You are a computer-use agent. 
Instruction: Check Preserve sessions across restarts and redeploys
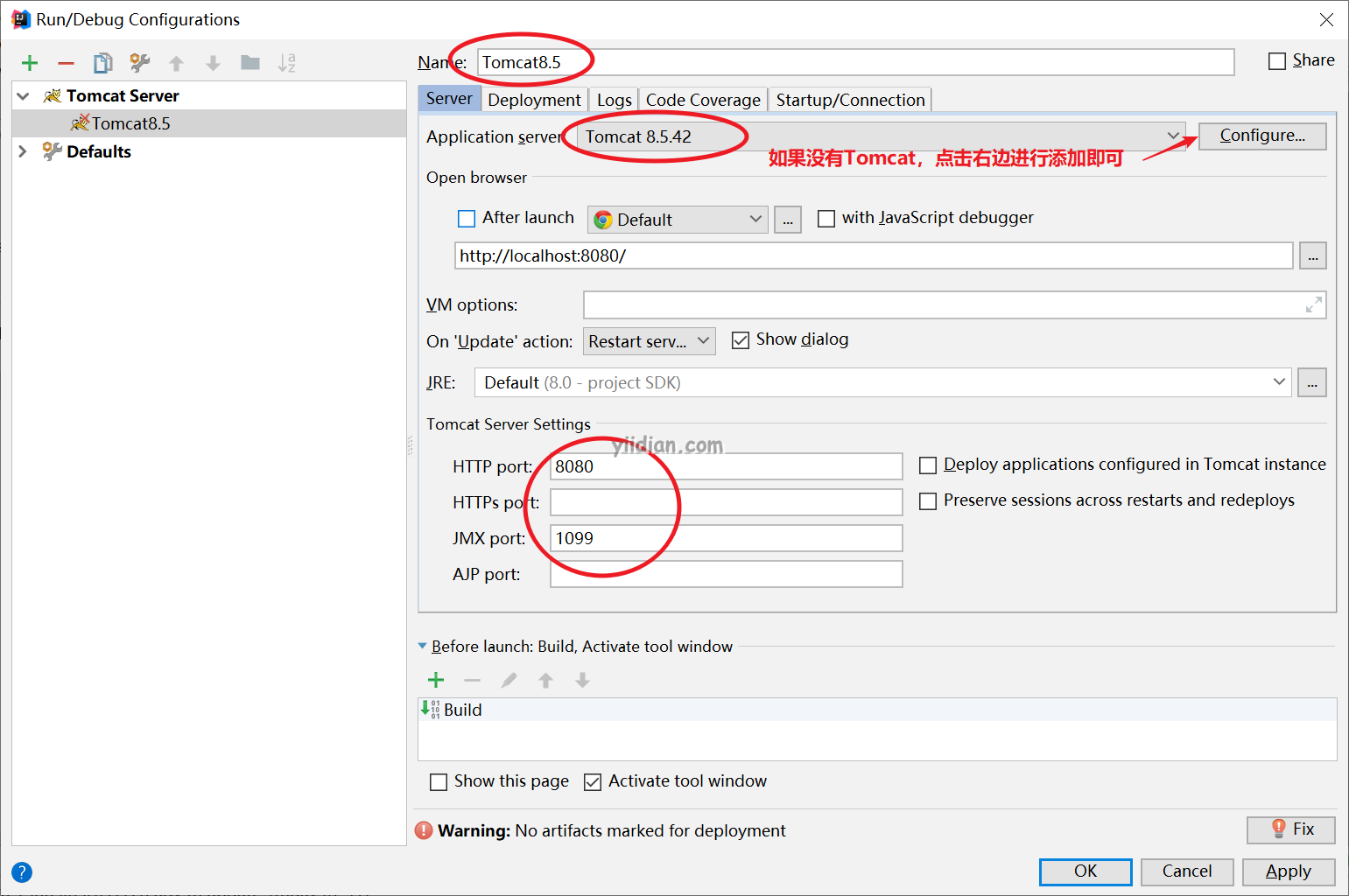point(928,500)
